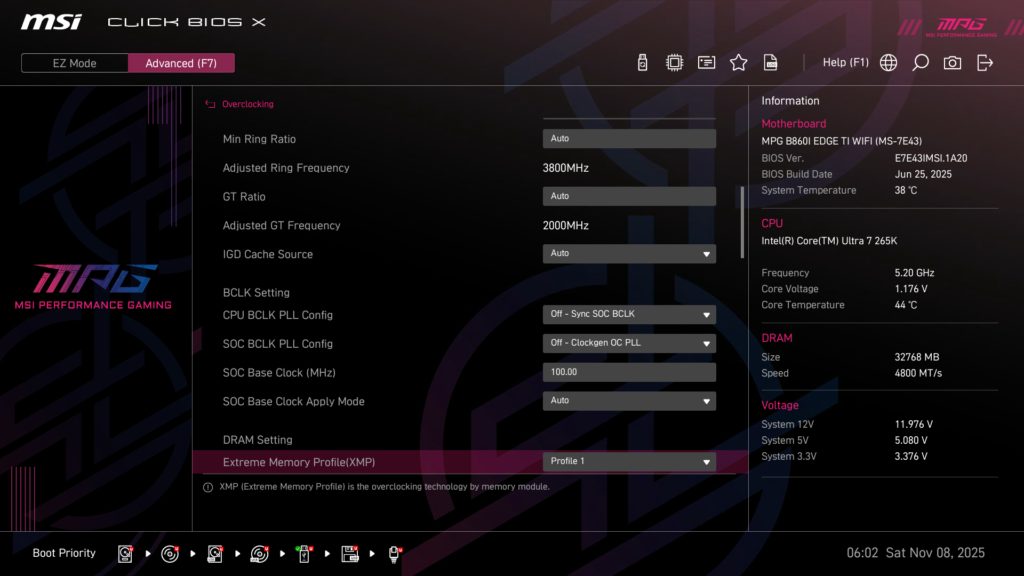The height and width of the screenshot is (576, 1024).
Task: Open the CPU hardware monitor icon
Action: [674, 61]
